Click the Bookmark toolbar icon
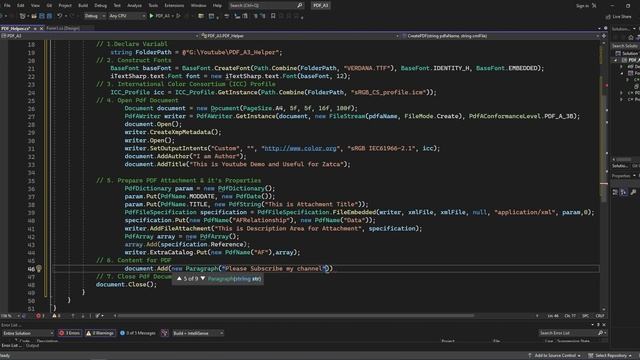This screenshot has height=360, width=640. [x=273, y=16]
